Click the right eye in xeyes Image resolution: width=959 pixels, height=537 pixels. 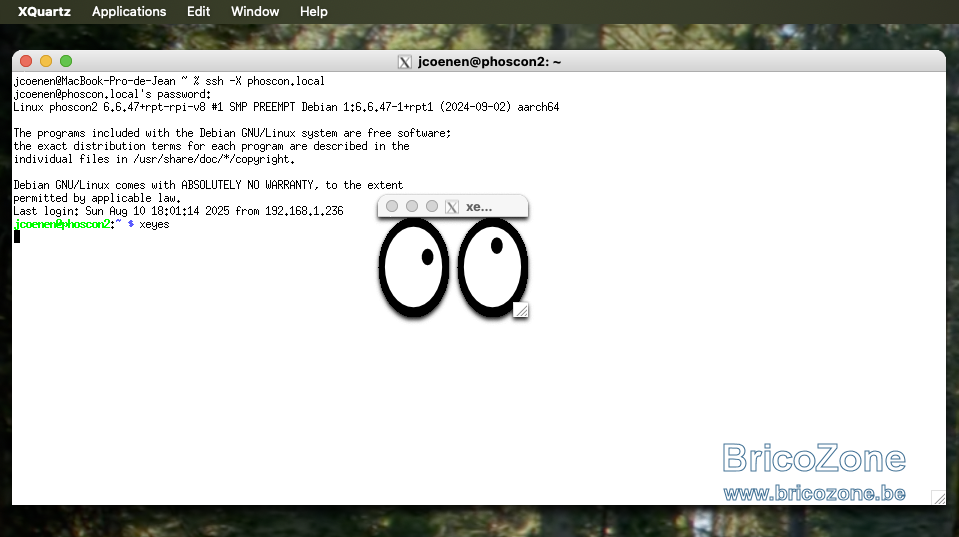pos(493,267)
